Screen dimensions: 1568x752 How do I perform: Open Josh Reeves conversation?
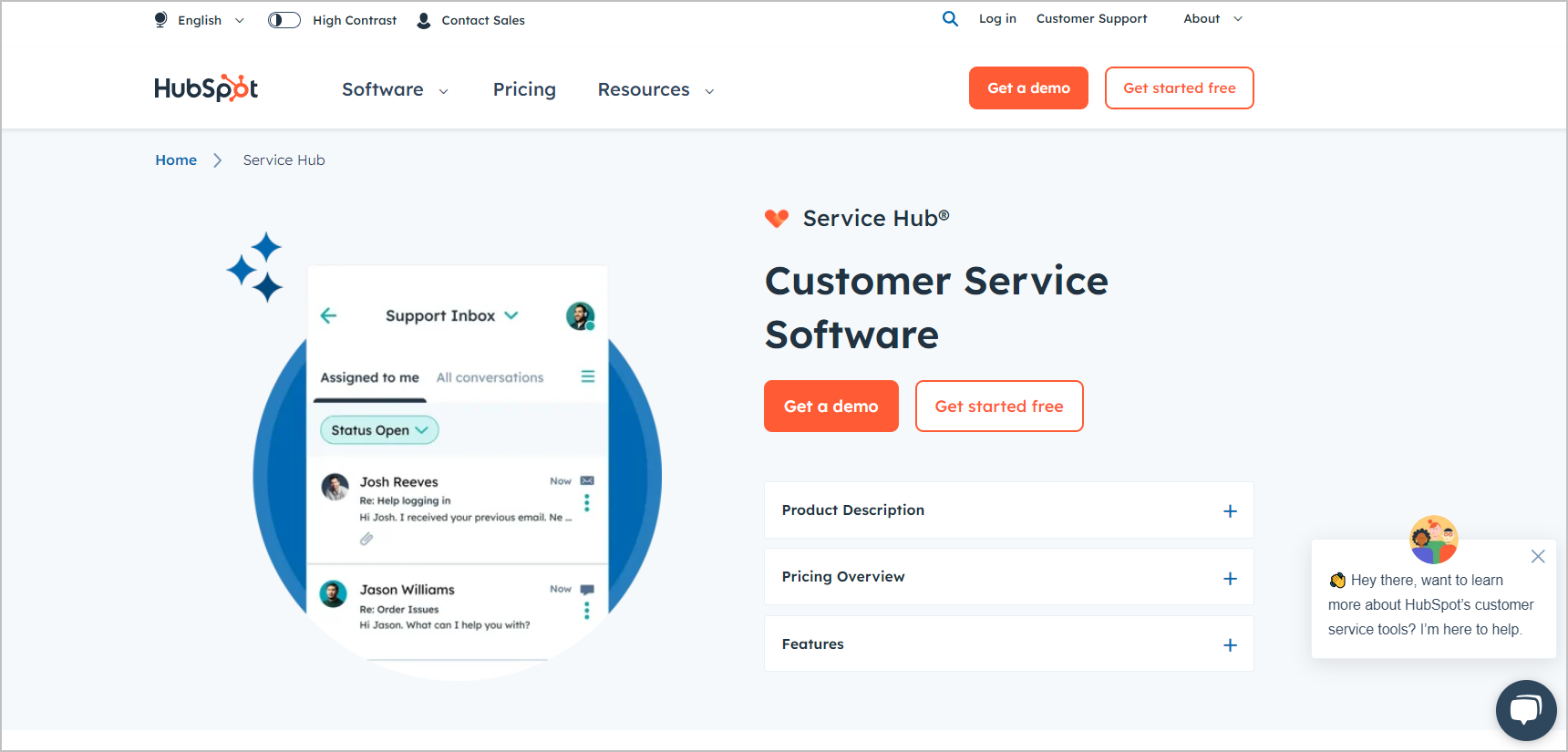point(458,509)
